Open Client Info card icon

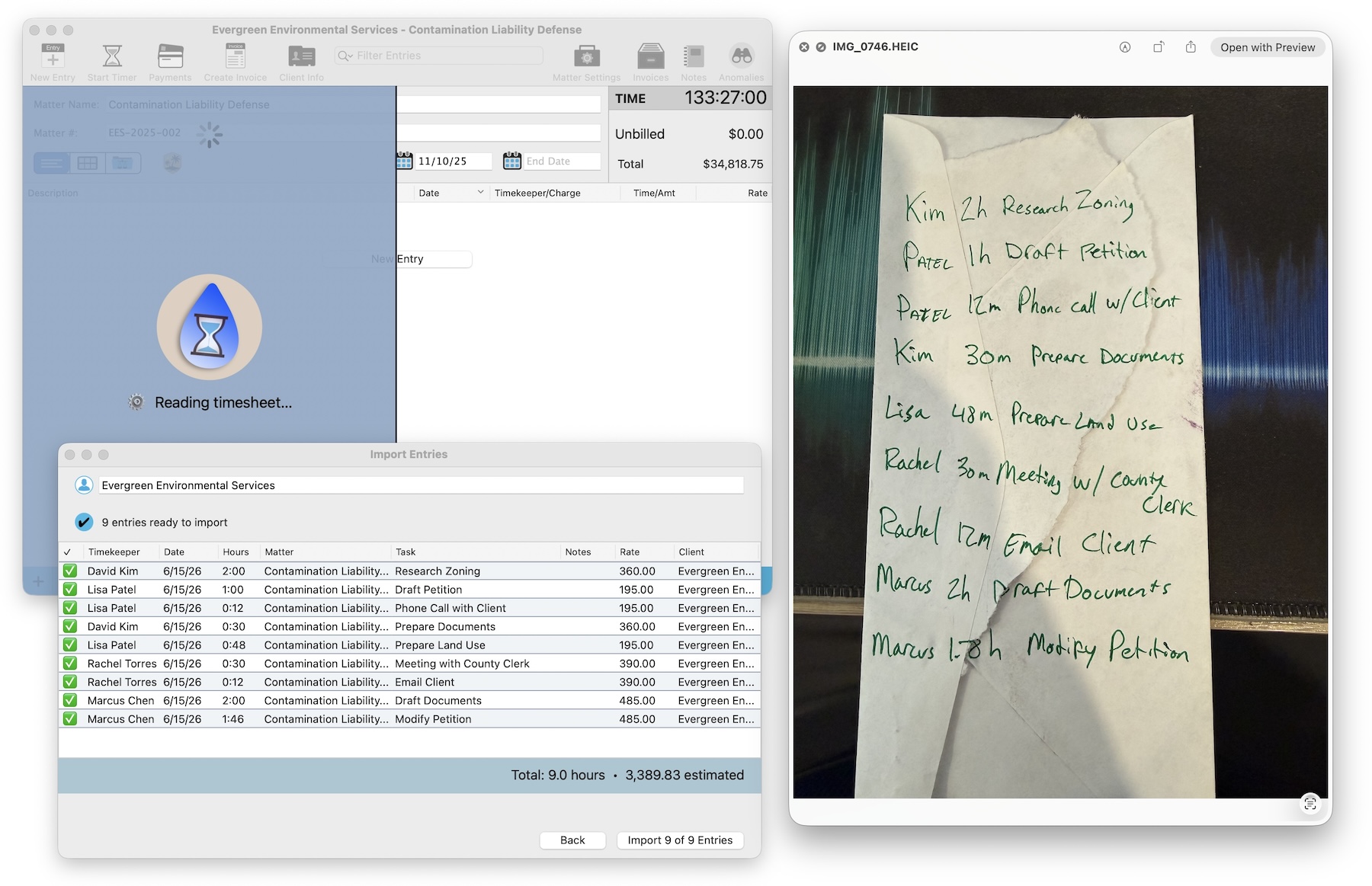tap(302, 56)
